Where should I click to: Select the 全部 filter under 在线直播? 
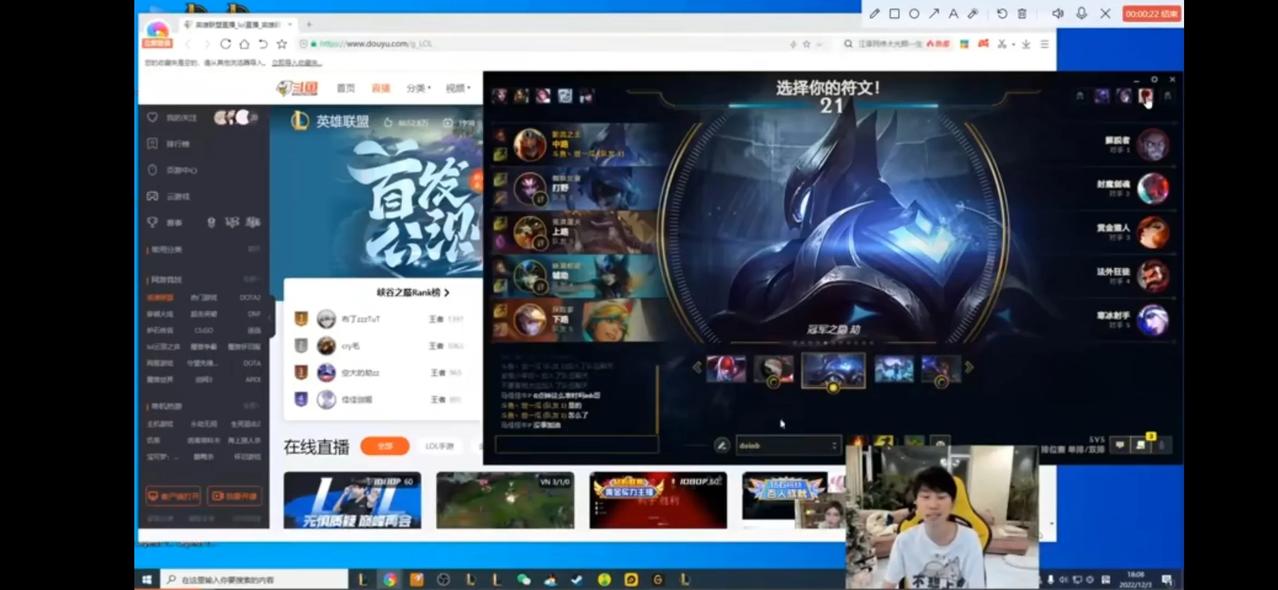385,446
